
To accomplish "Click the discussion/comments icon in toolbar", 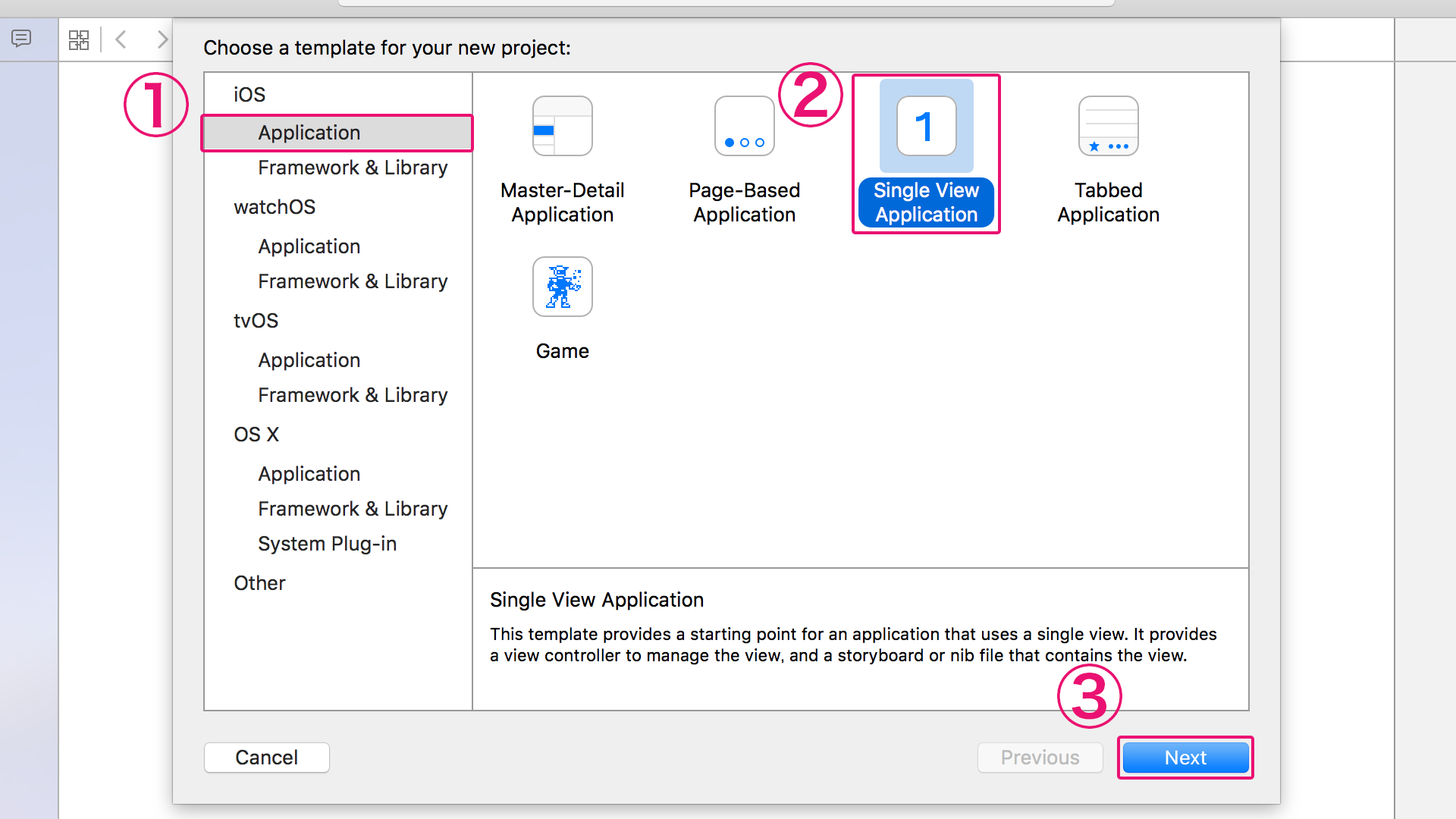I will point(21,39).
